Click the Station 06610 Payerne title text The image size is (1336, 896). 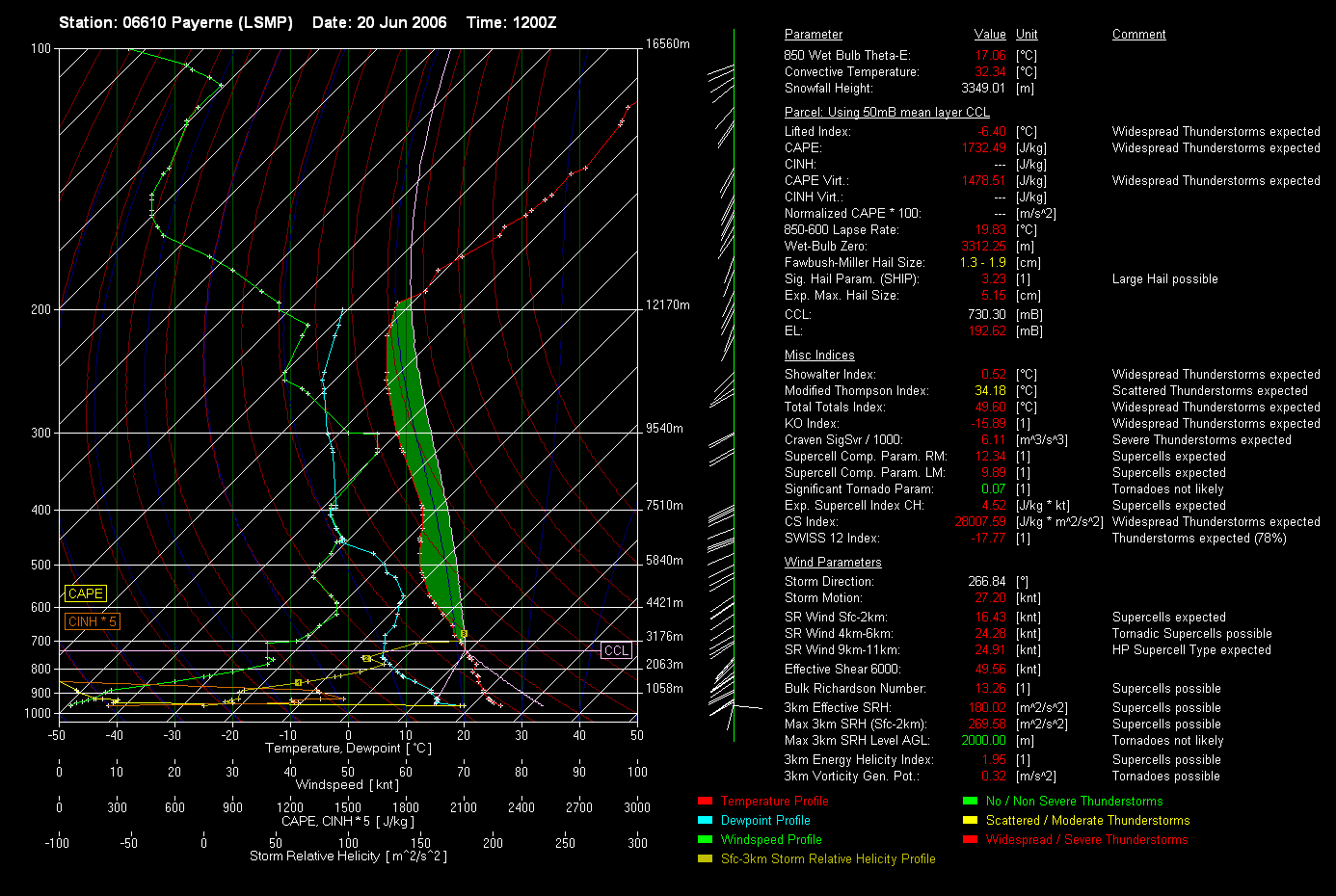coord(175,22)
